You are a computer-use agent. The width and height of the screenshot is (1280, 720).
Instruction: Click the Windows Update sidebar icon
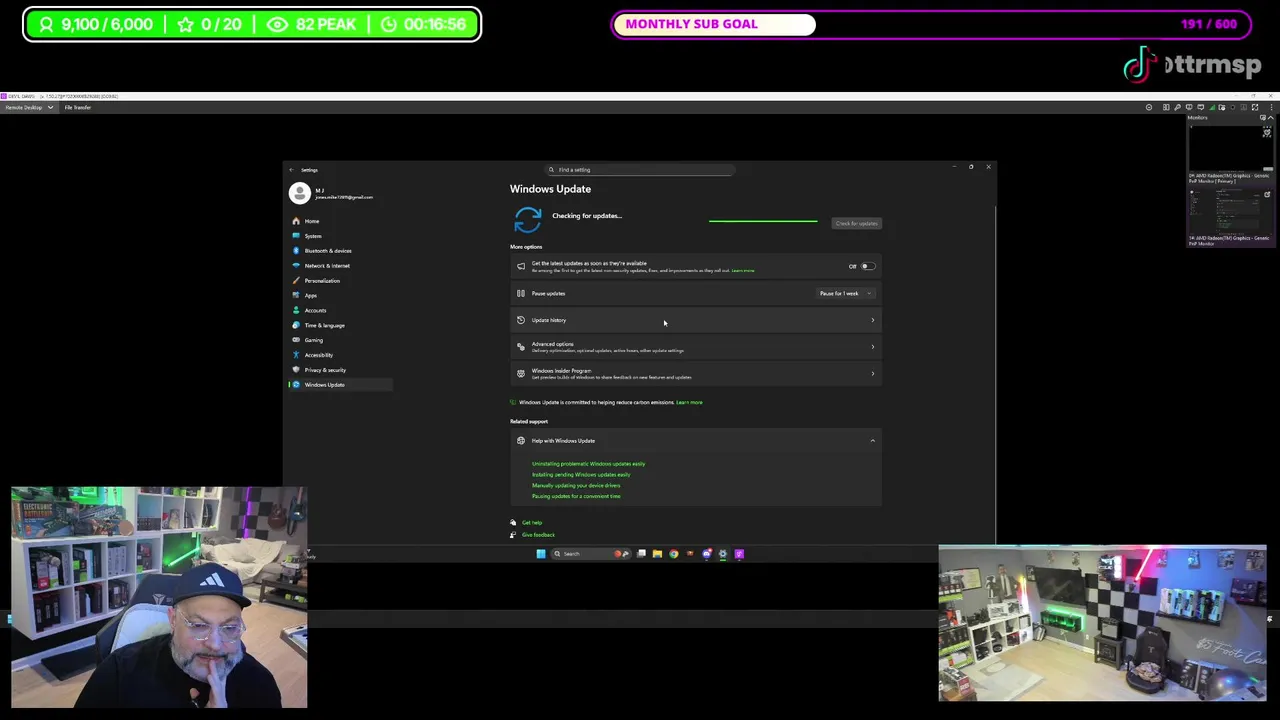tap(296, 385)
